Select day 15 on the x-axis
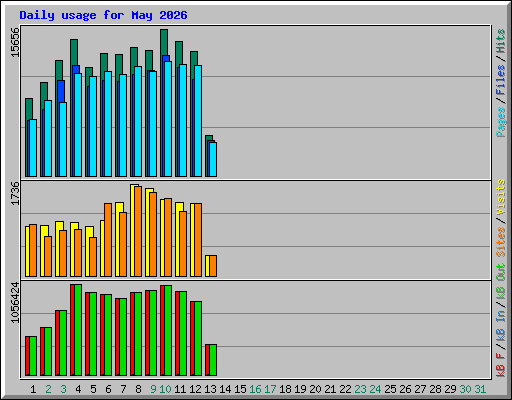The height and width of the screenshot is (400, 512). click(x=240, y=389)
